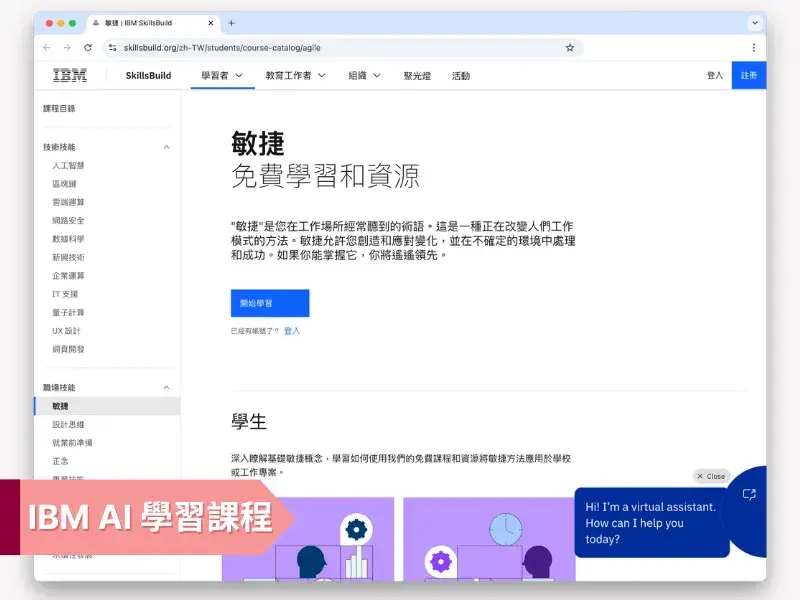
Task: Expand 組織 menu
Action: 364,76
